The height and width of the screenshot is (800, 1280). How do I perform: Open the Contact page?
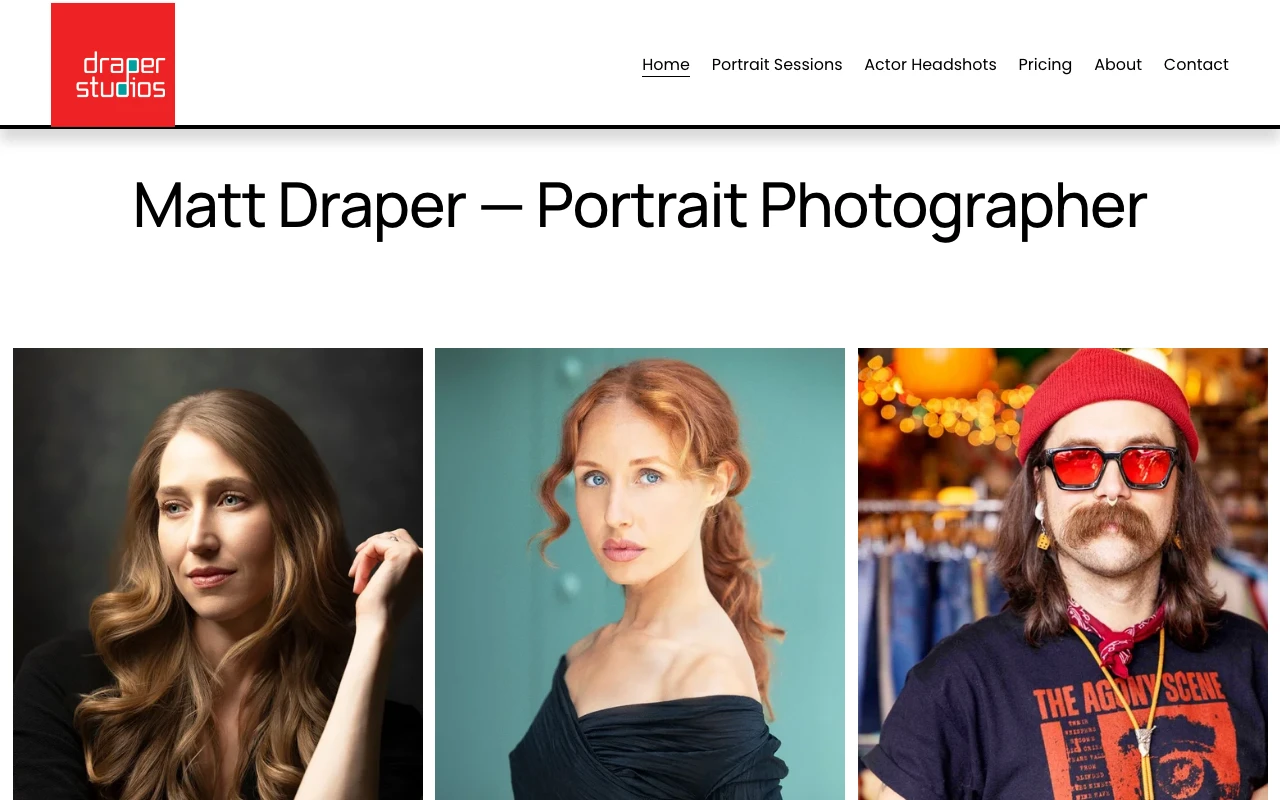click(1195, 65)
